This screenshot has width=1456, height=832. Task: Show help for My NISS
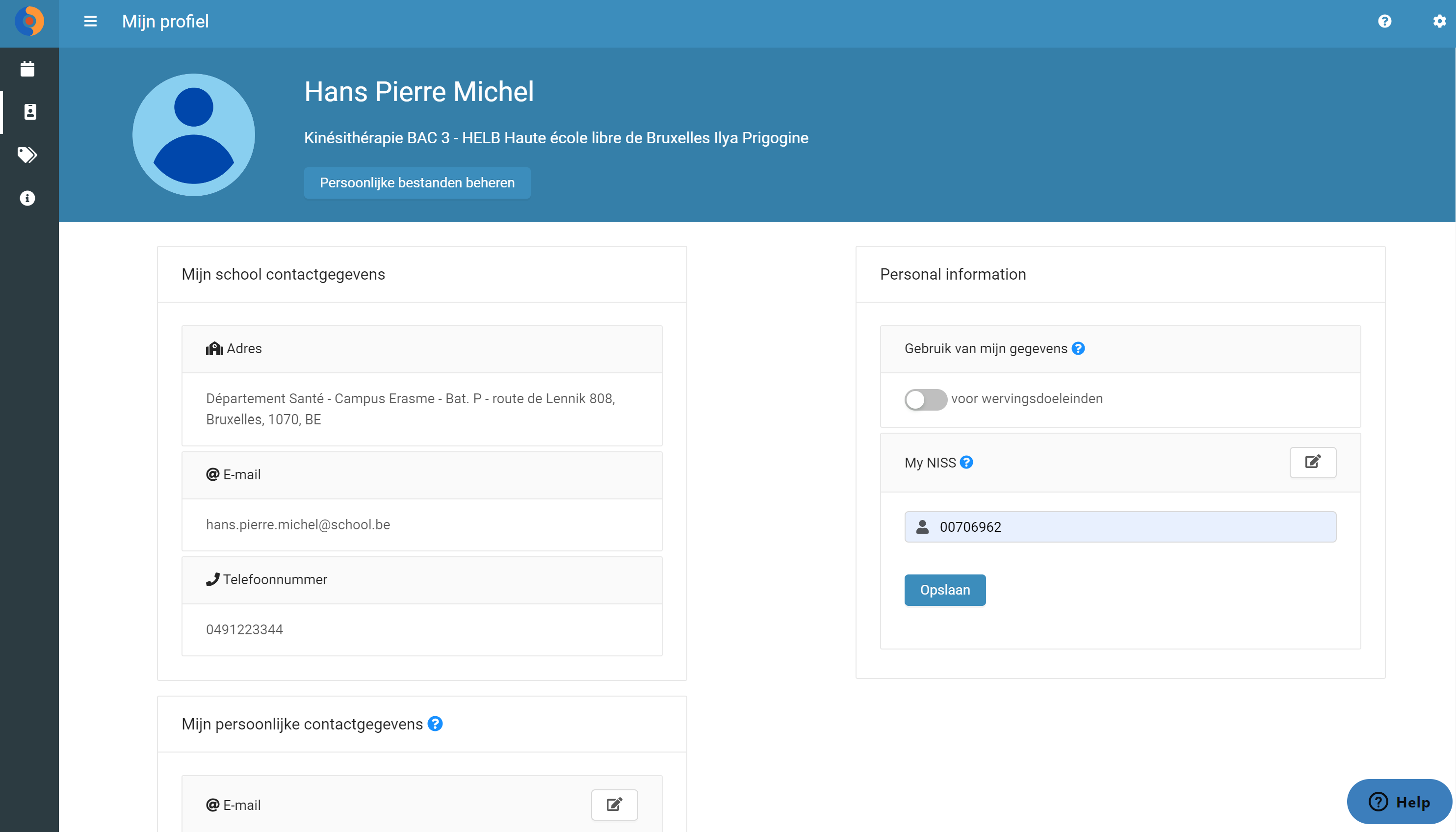(966, 462)
